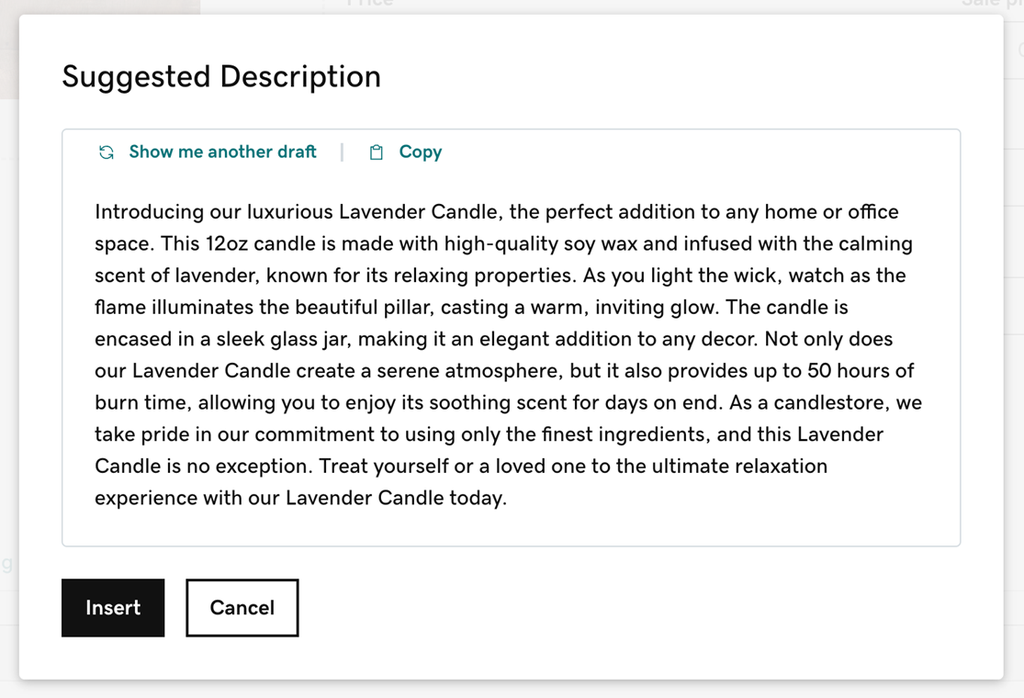Click the 'Suggested Description' dialog heading
This screenshot has width=1024, height=698.
[x=221, y=76]
